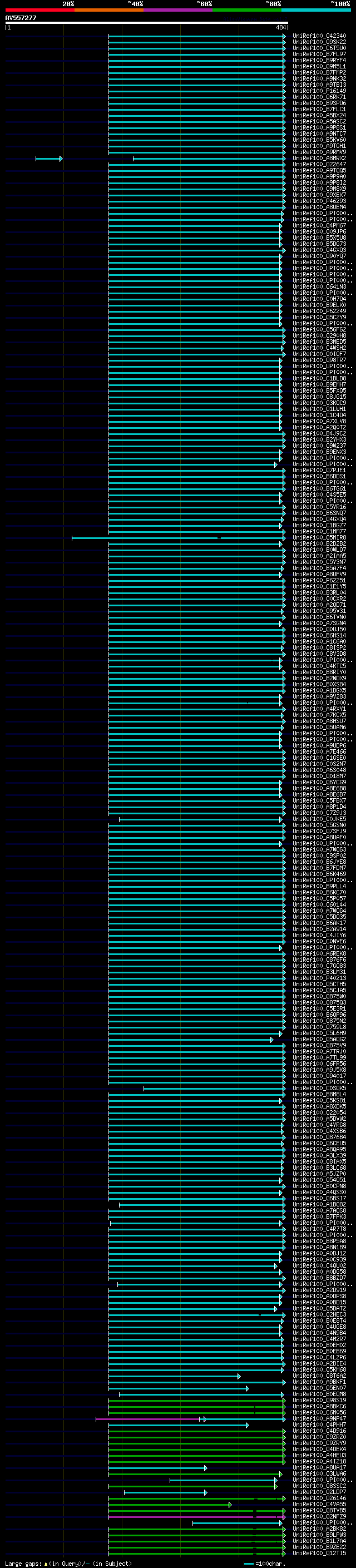Screen dimensions: 356x1568
Task: Click the short cyan bar of Q8T6A2
Action: [174, 1377]
